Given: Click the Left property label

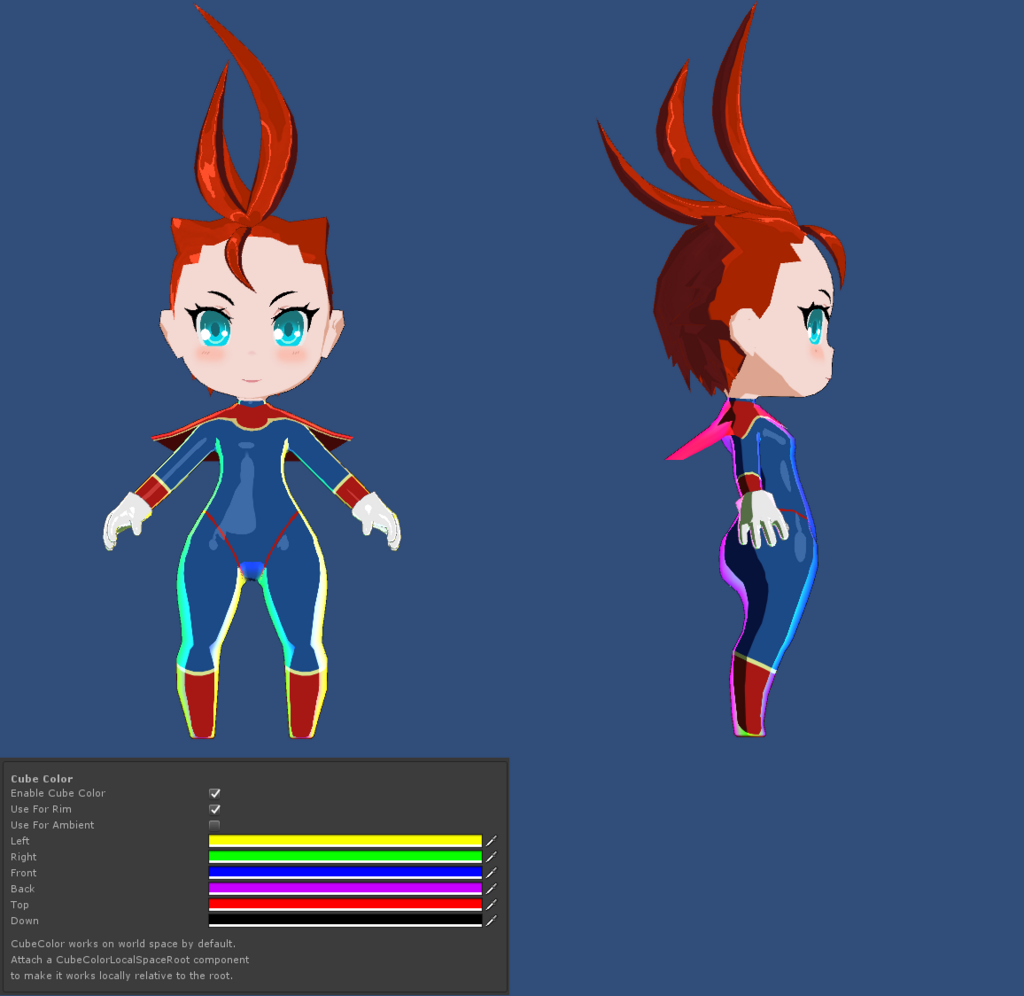Looking at the screenshot, I should [20, 841].
